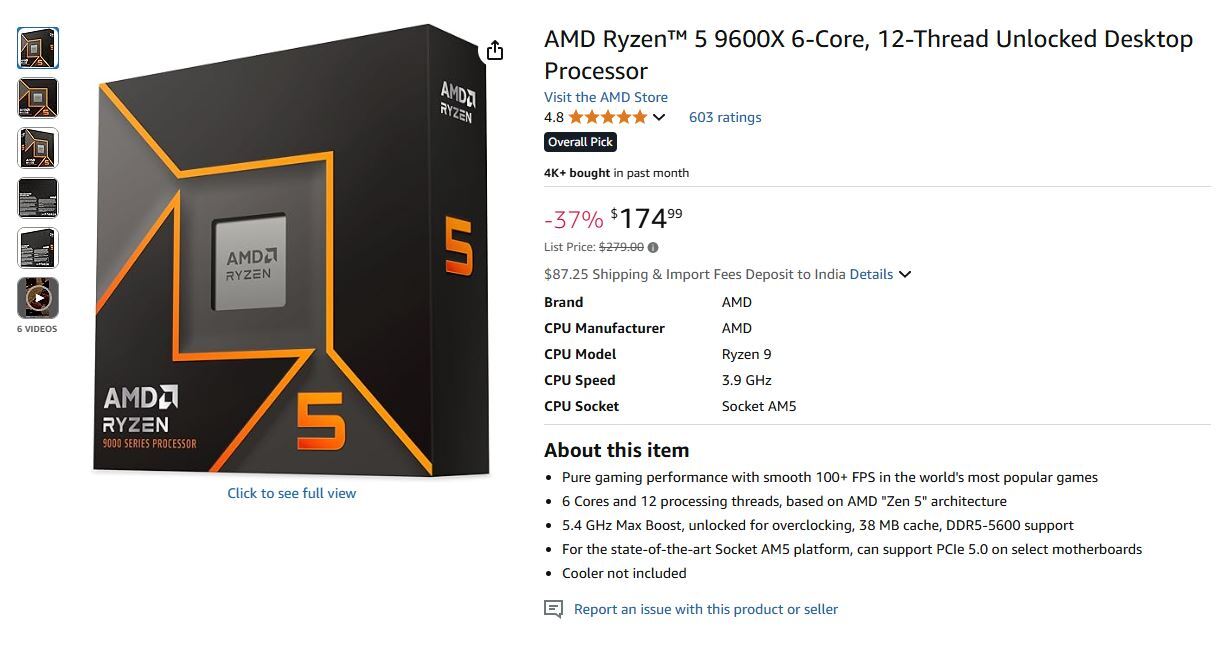Select the second product image thumbnail
Viewport: 1219px width, 646px height.
38,98
